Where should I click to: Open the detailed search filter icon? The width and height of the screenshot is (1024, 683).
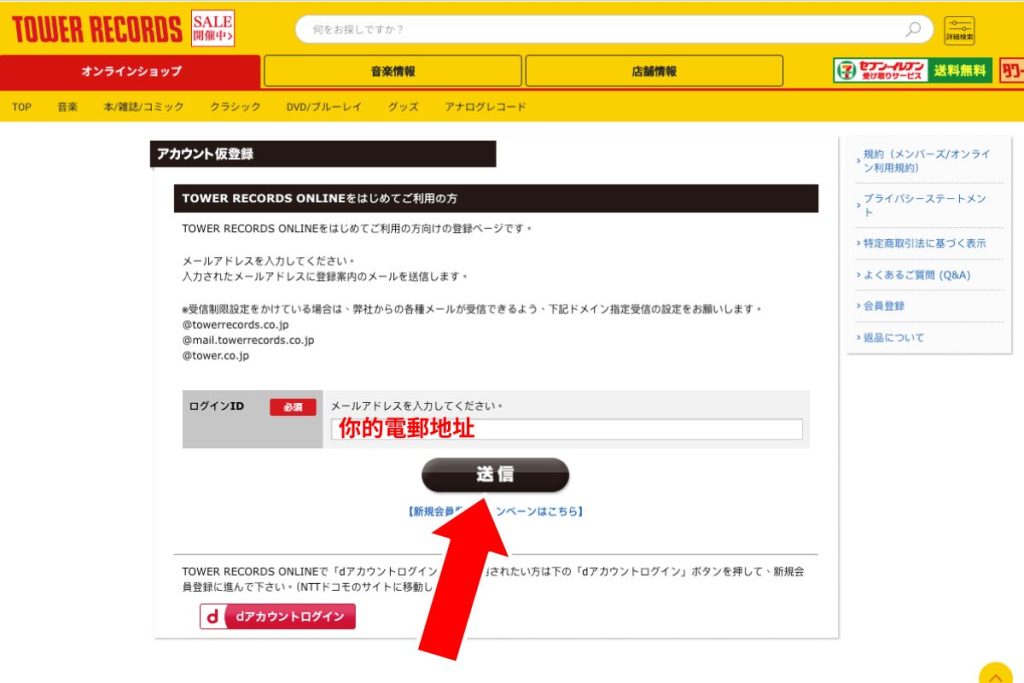(x=959, y=30)
